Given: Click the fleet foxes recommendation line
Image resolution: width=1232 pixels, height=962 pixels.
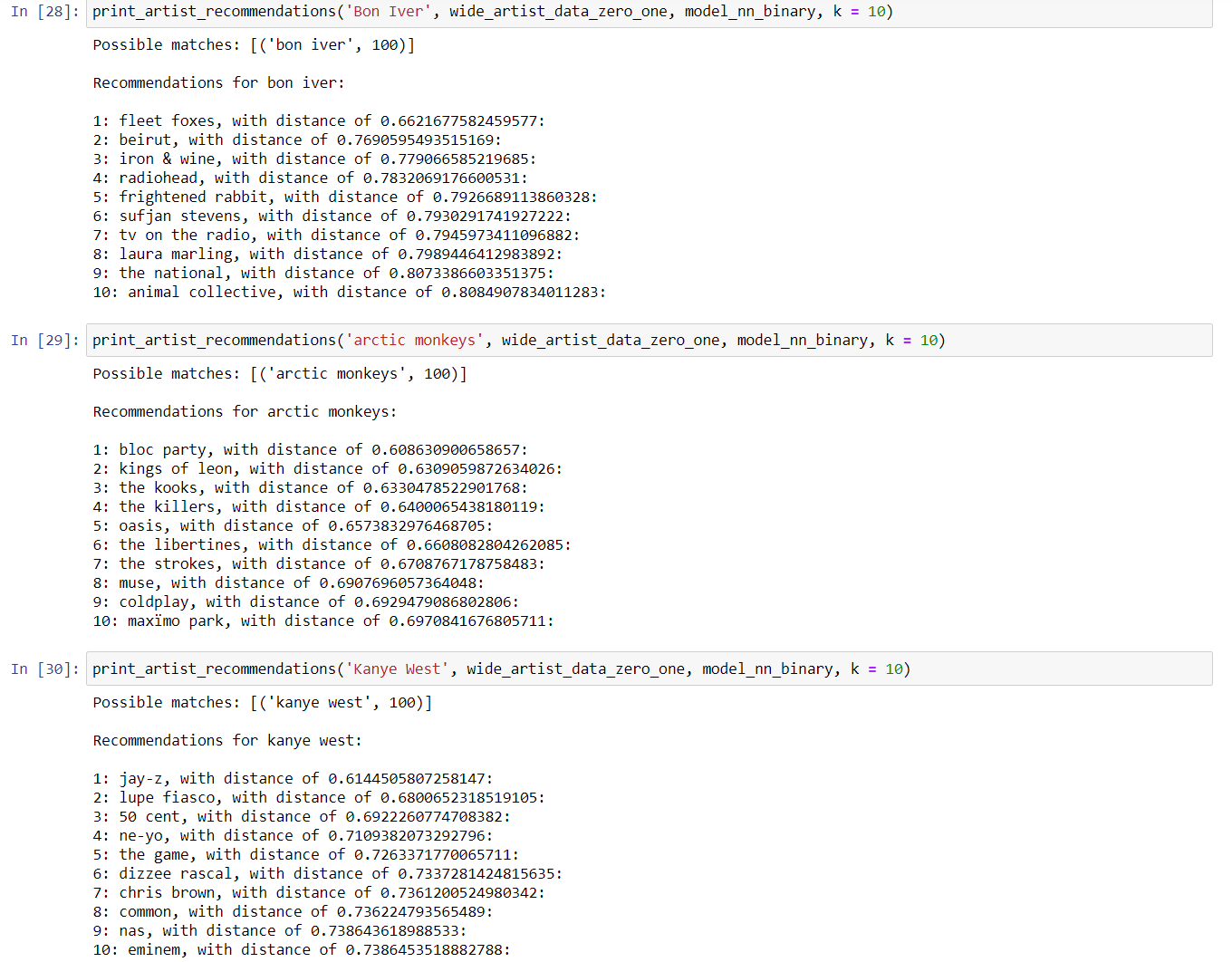Looking at the screenshot, I should point(318,121).
